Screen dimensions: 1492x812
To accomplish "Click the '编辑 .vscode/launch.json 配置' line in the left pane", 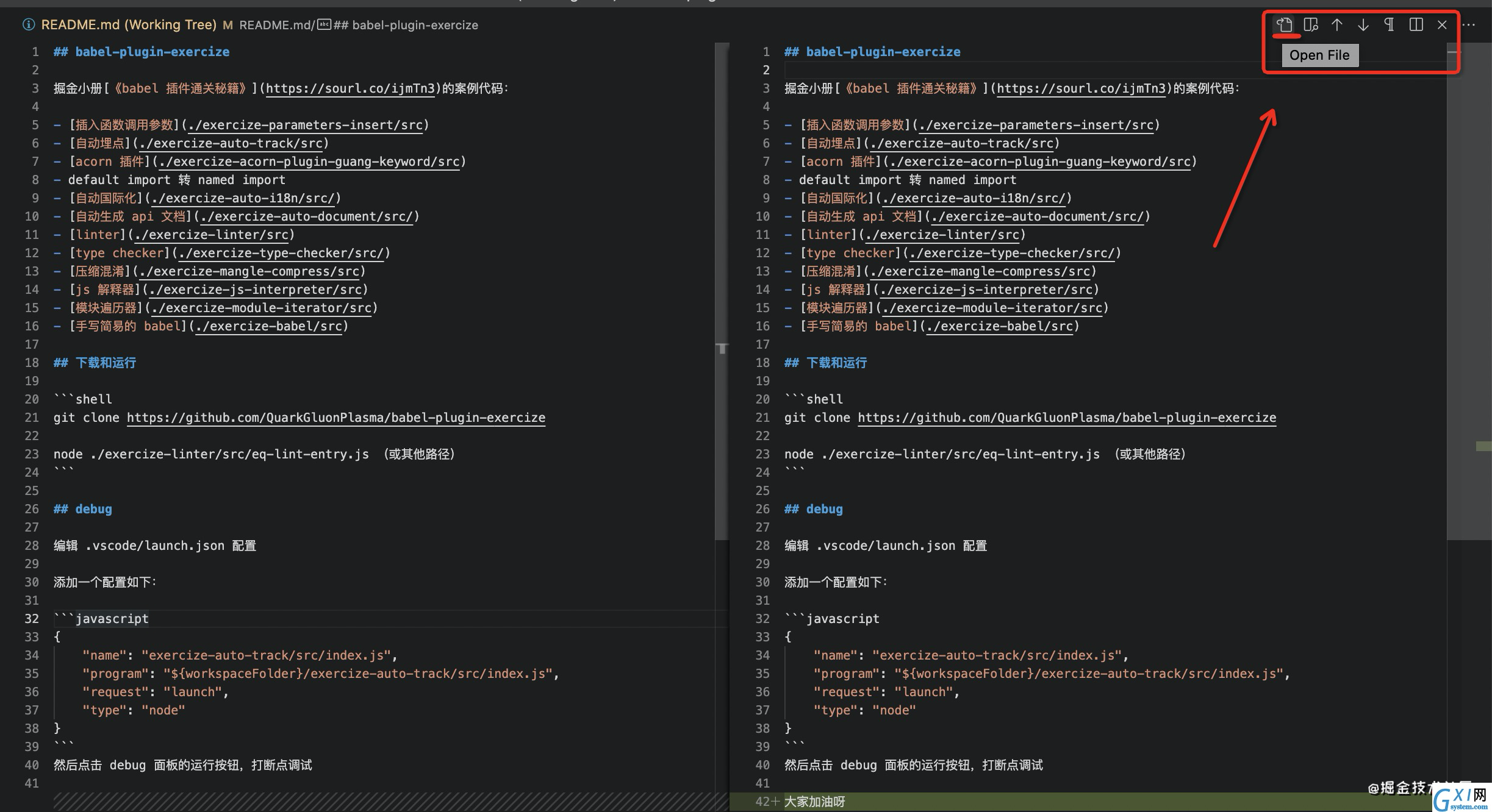I will (155, 546).
